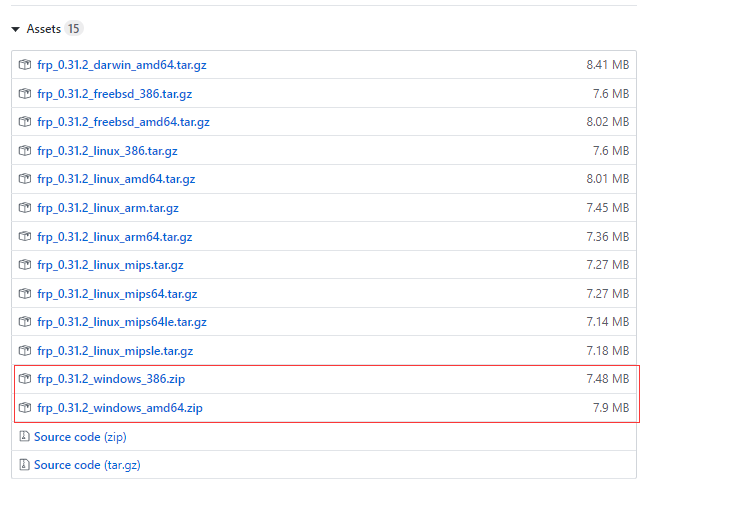This screenshot has width=745, height=507.
Task: Open Source code (tar.gz) link
Action: coord(87,465)
